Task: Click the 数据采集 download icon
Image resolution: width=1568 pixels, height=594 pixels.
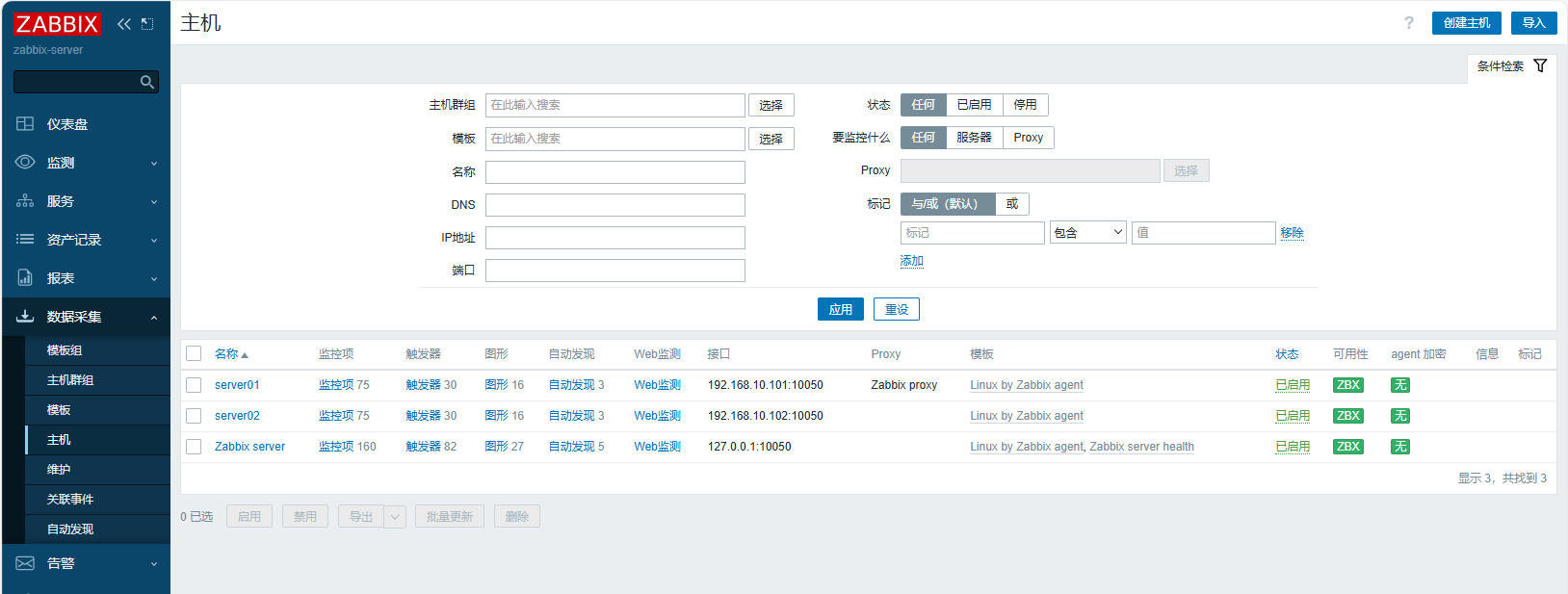Action: [25, 316]
